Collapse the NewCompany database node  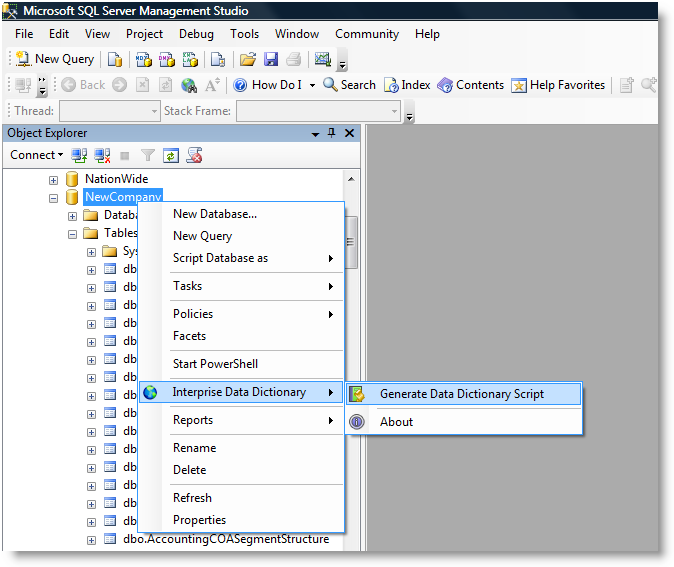(x=54, y=197)
